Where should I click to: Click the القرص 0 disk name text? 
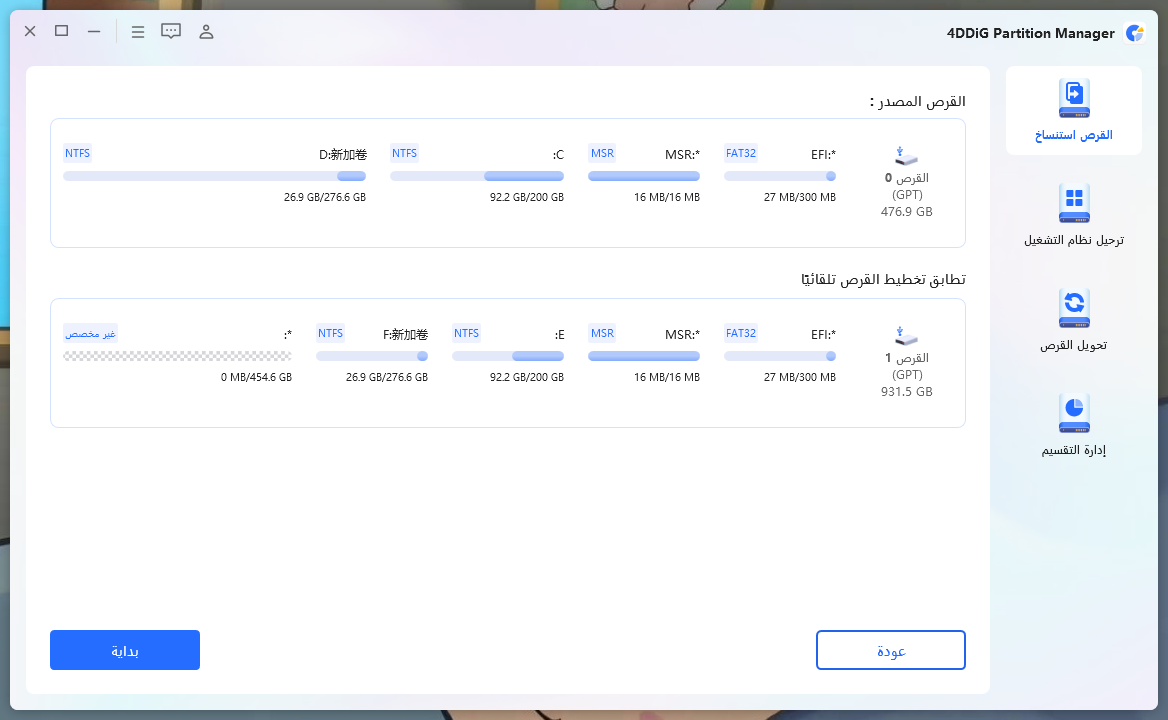(907, 178)
